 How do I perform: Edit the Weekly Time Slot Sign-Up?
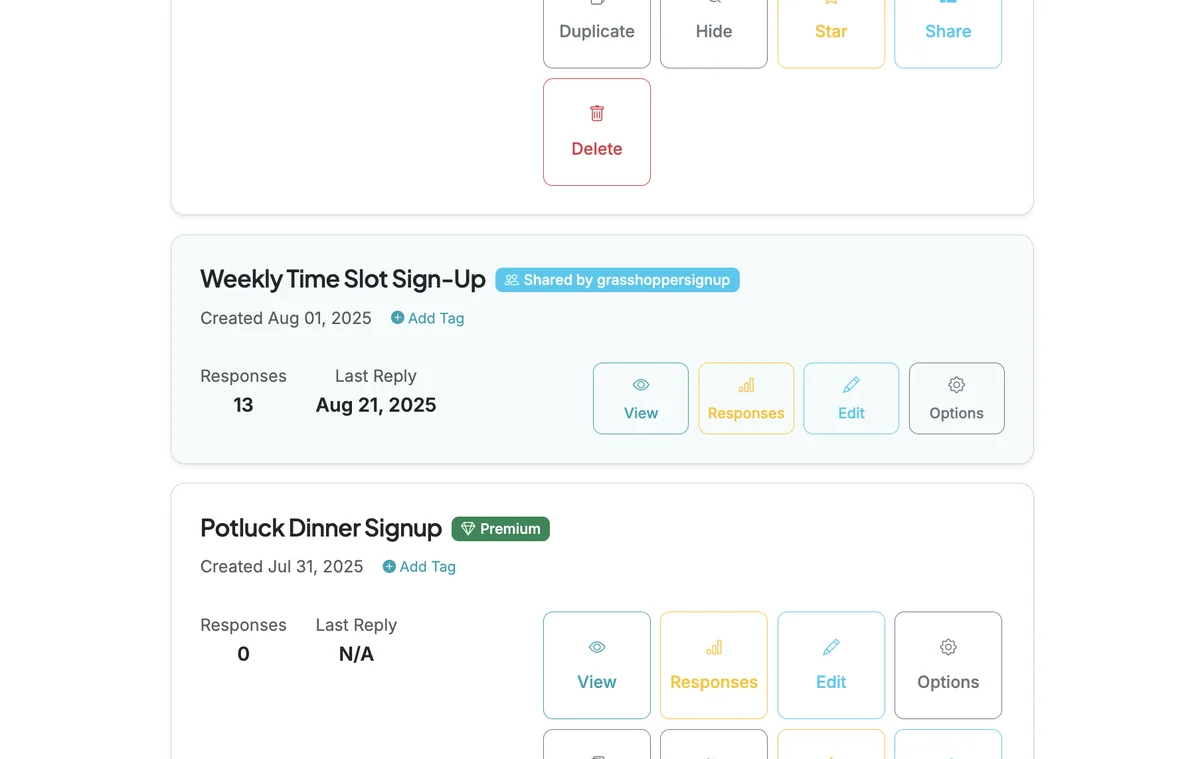tap(851, 398)
